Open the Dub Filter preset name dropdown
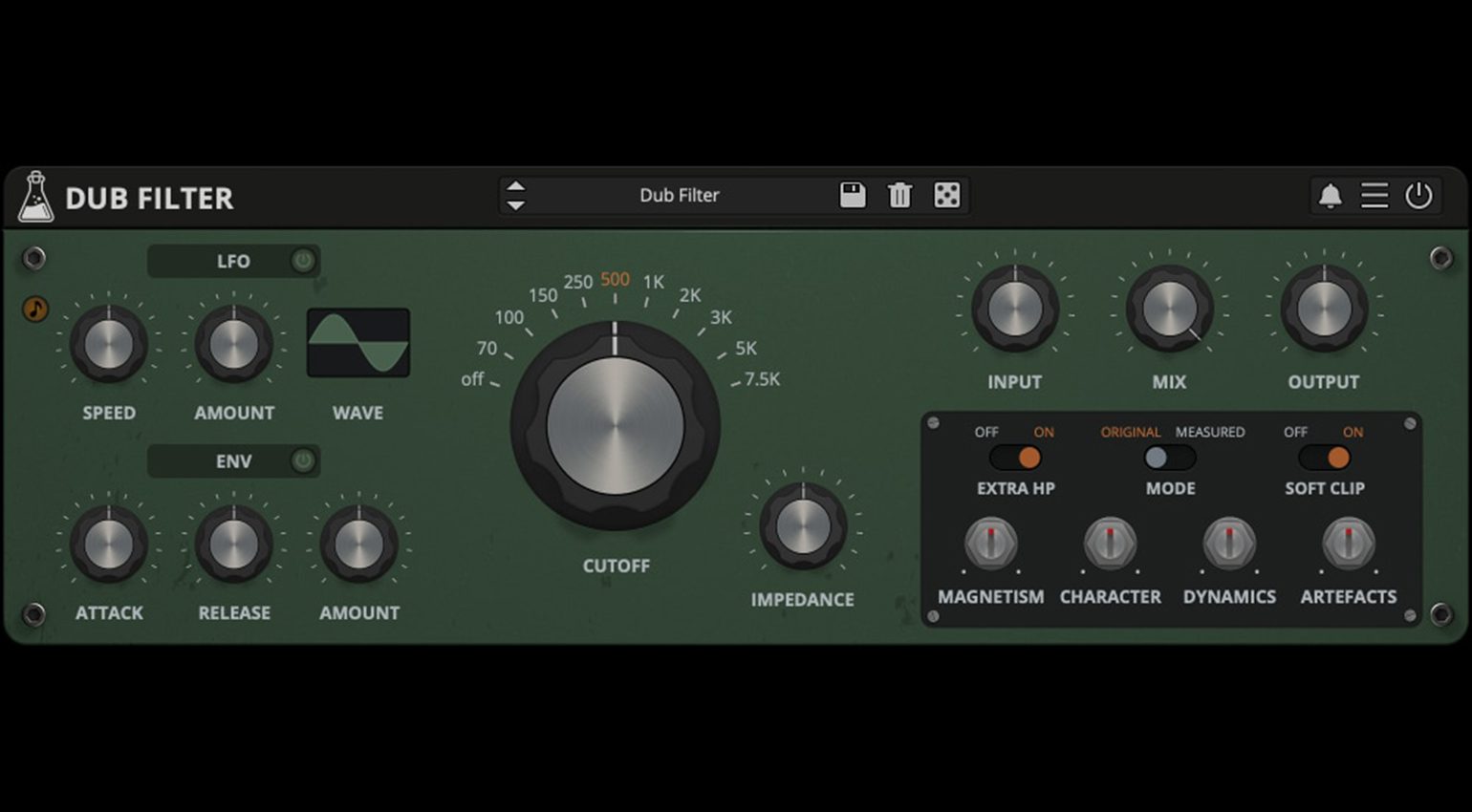Viewport: 1472px width, 812px height. point(679,195)
